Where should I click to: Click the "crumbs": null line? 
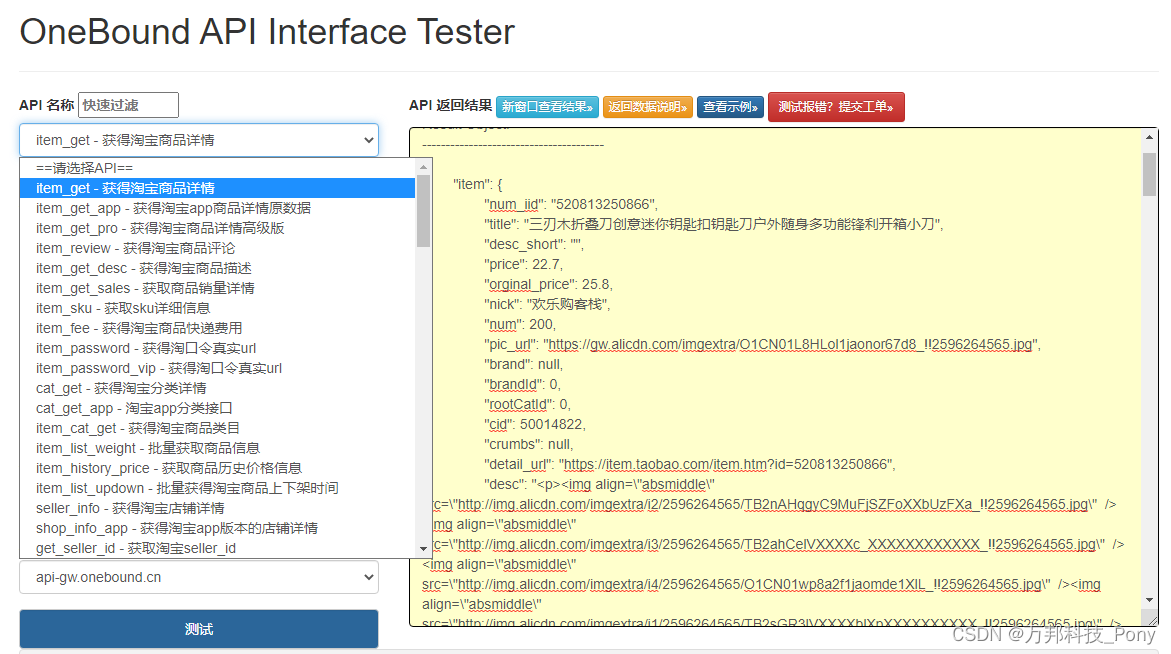(529, 444)
